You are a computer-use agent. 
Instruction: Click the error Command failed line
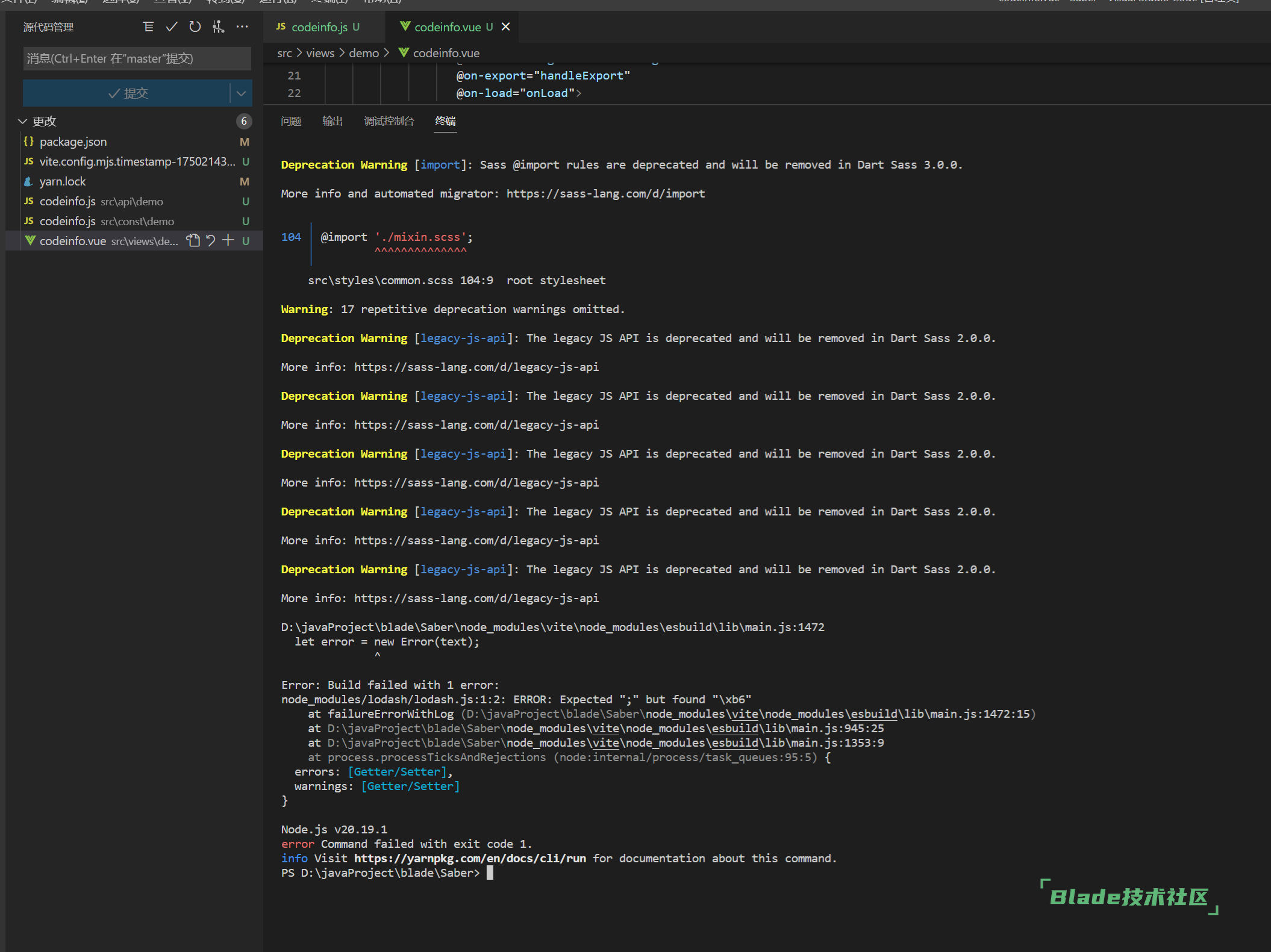(407, 844)
